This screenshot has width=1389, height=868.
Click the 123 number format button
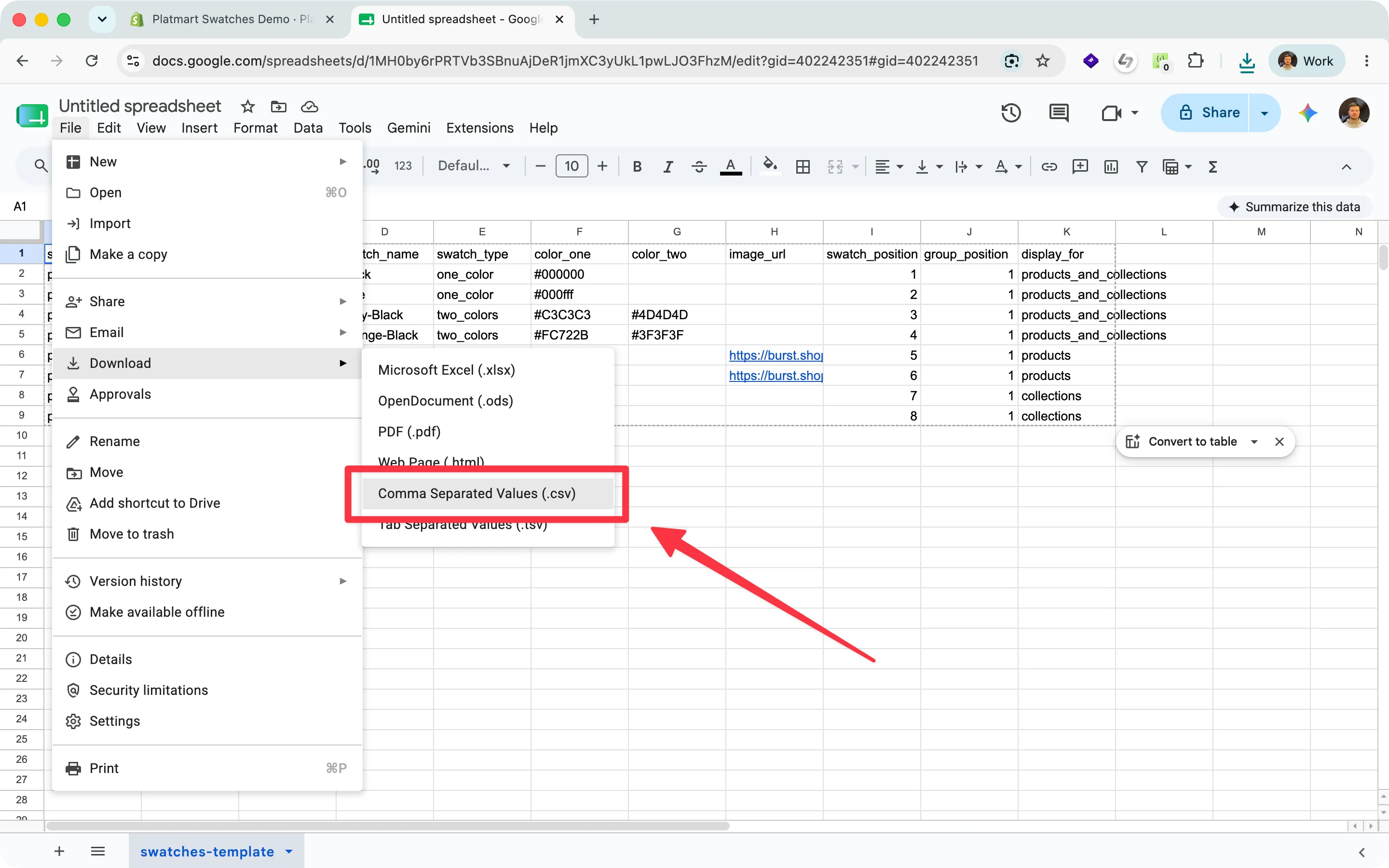tap(403, 166)
